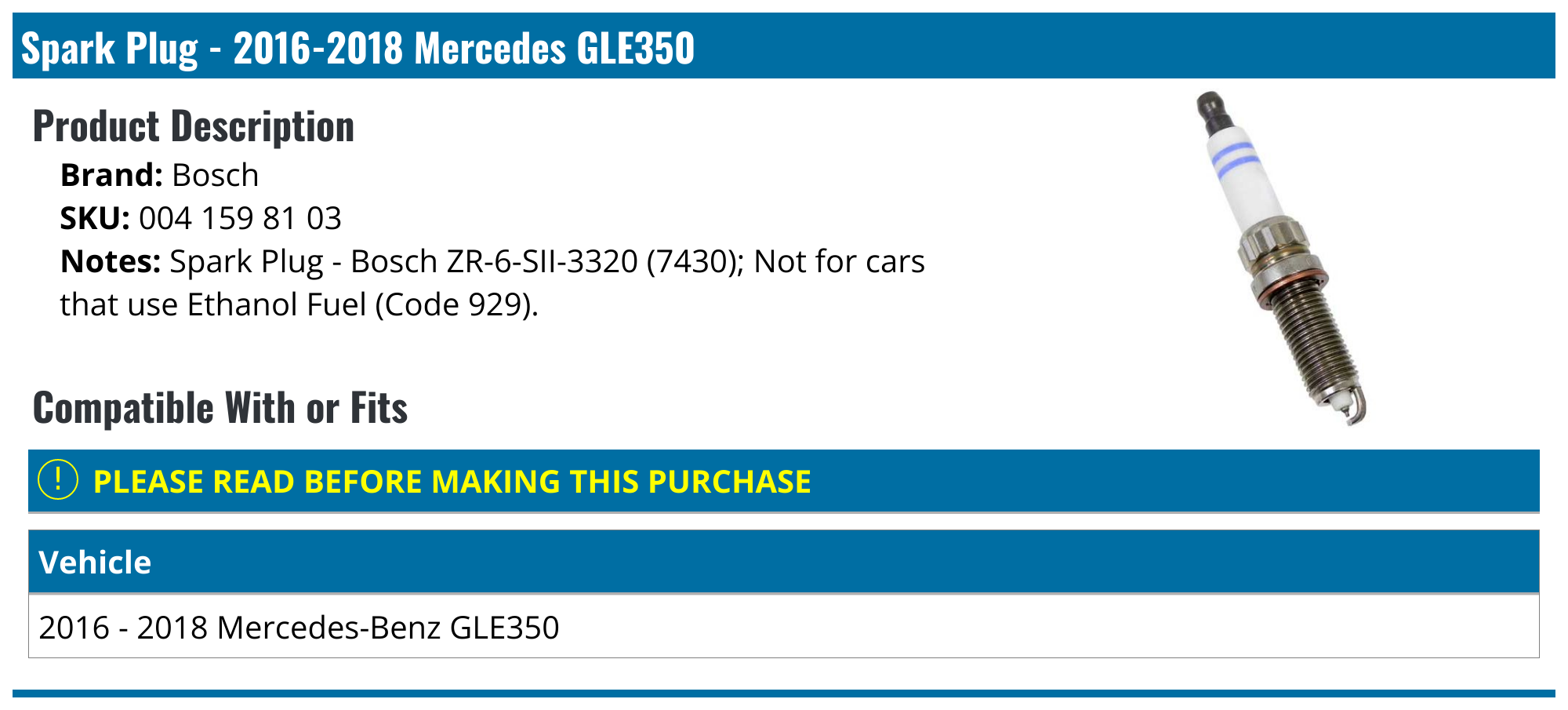The width and height of the screenshot is (1568, 710).
Task: Click the bold Brand label
Action: (x=111, y=175)
